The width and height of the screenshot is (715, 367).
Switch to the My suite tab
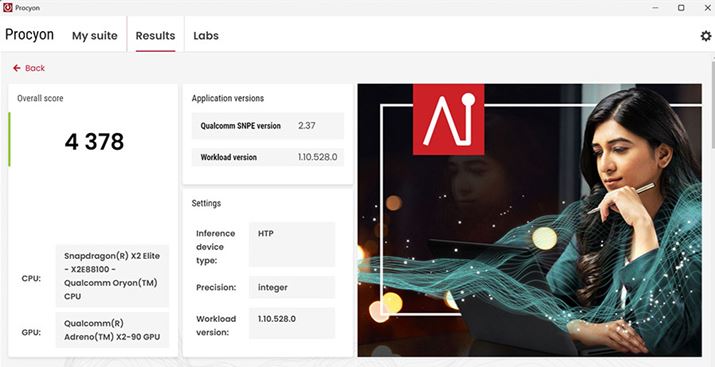click(94, 36)
